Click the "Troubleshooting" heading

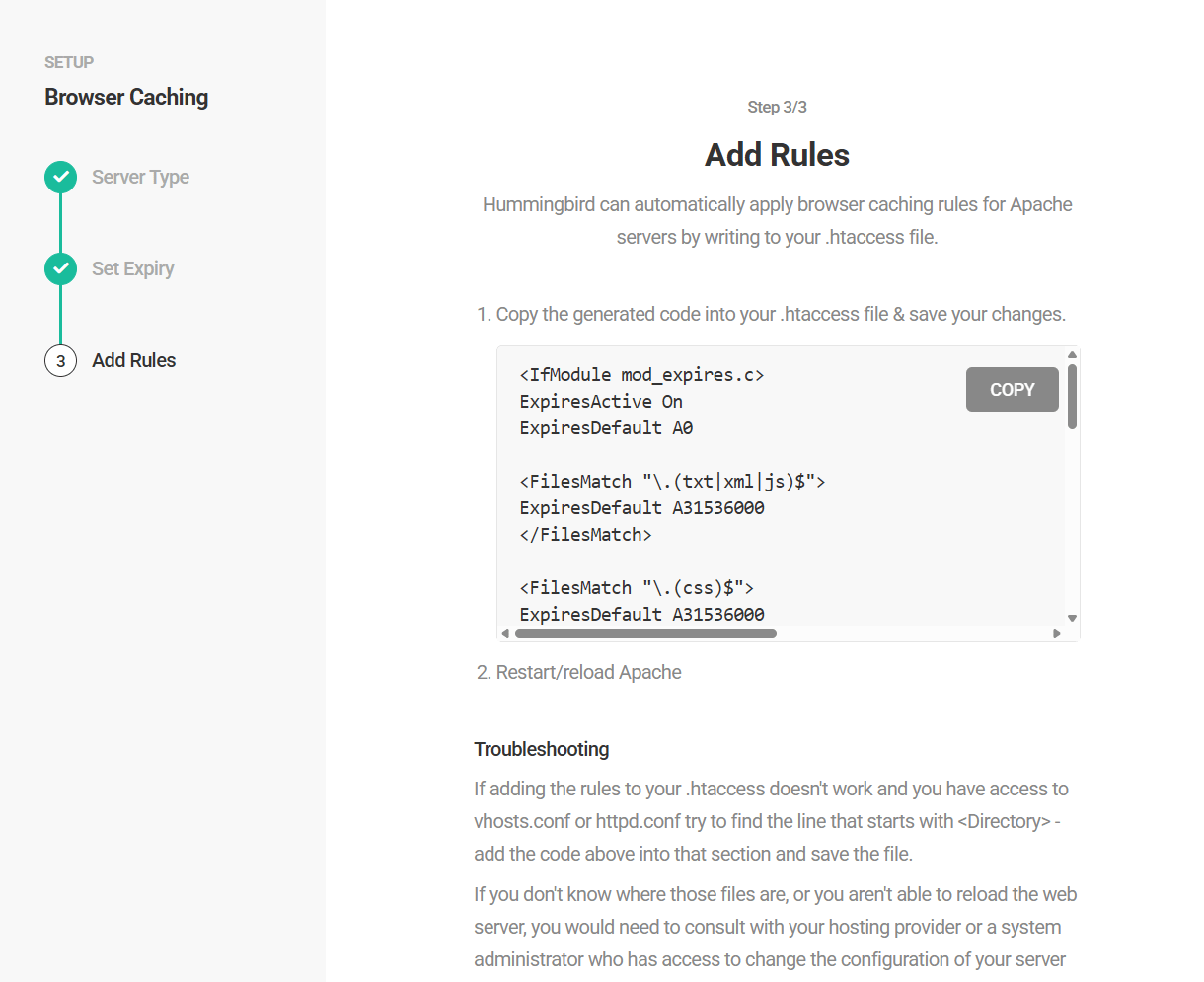click(541, 749)
